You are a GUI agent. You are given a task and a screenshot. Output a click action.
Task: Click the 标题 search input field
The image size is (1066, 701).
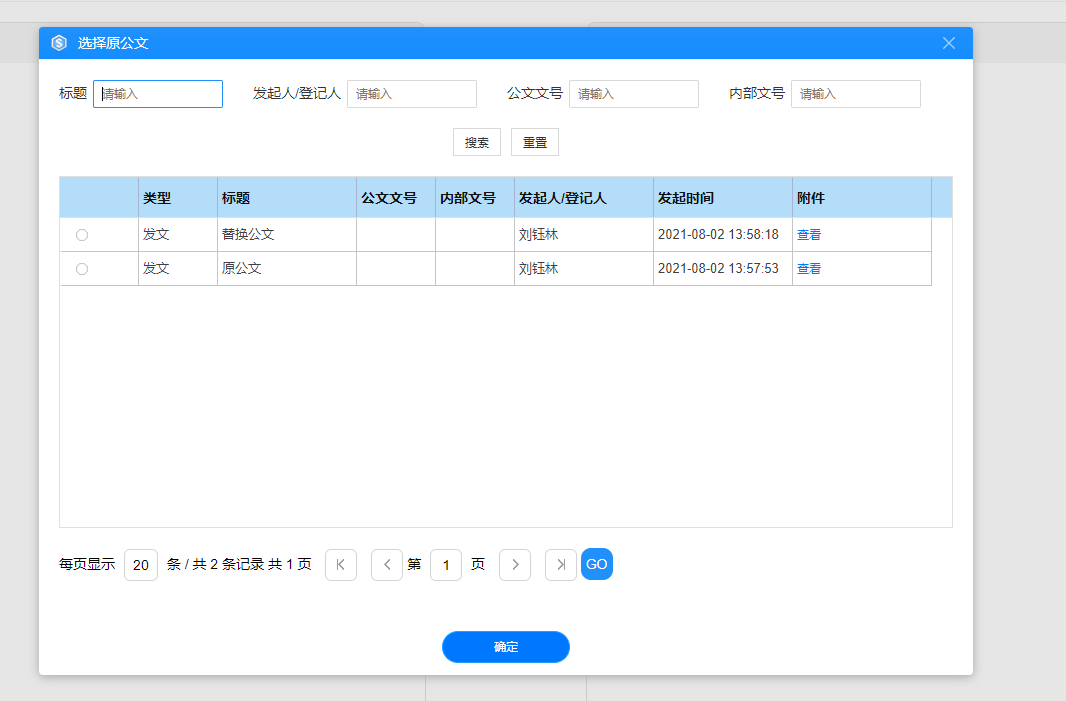coord(158,94)
